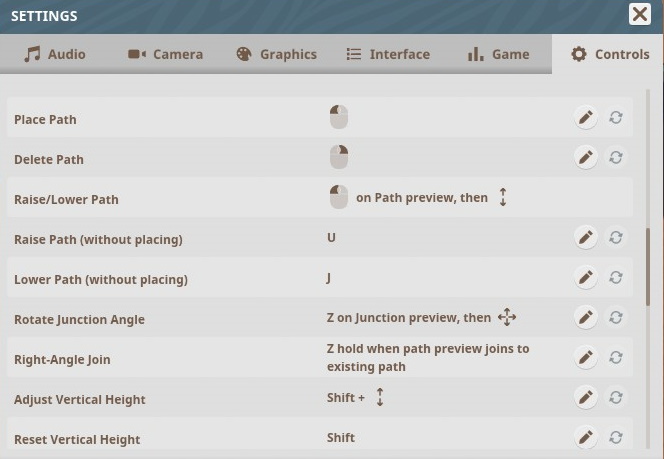
Task: Open the Game settings tab
Action: point(498,54)
